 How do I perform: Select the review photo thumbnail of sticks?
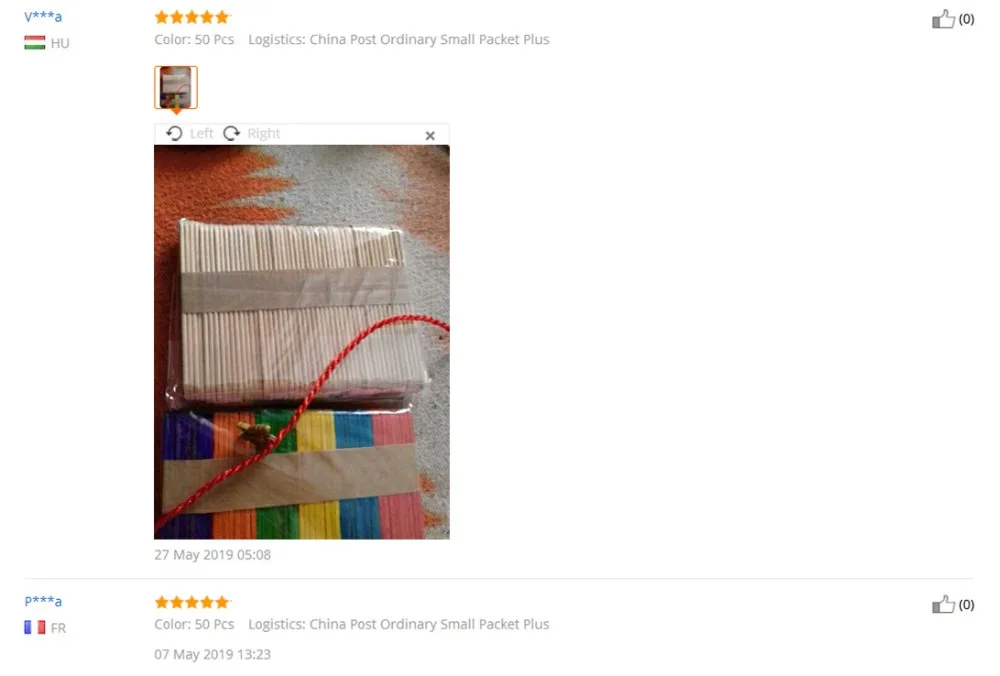pos(176,87)
